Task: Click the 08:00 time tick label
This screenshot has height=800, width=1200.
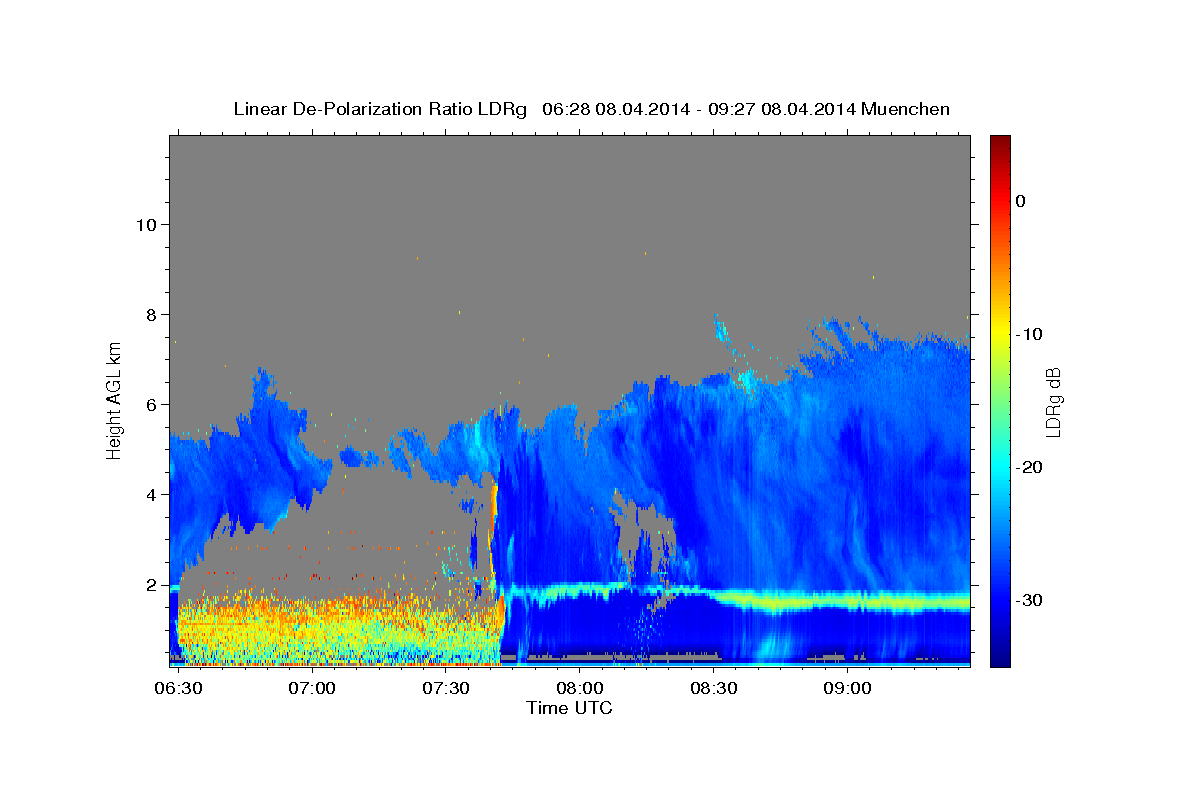Action: 579,689
